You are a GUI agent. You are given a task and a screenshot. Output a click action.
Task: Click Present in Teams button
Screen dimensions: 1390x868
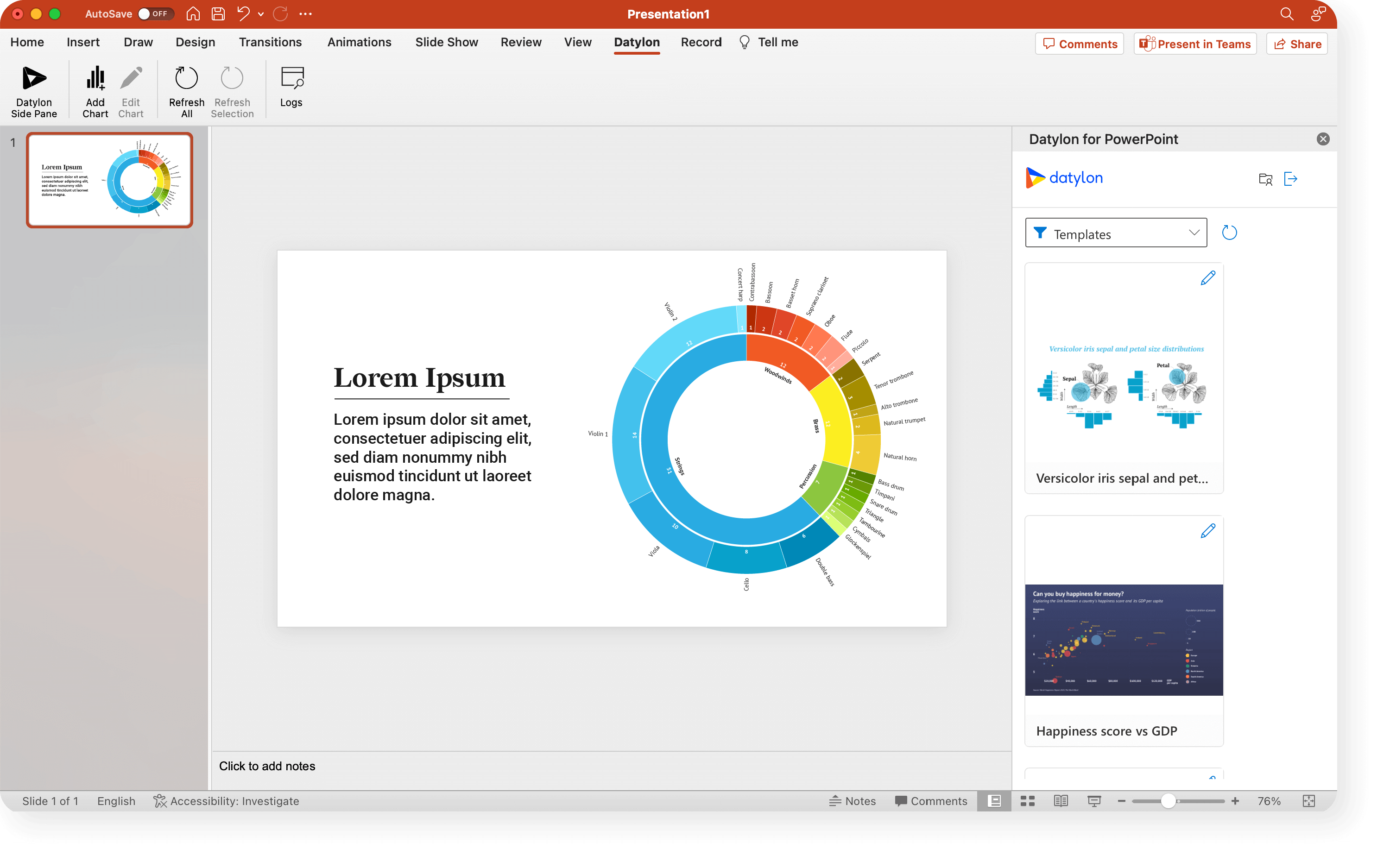(x=1196, y=44)
